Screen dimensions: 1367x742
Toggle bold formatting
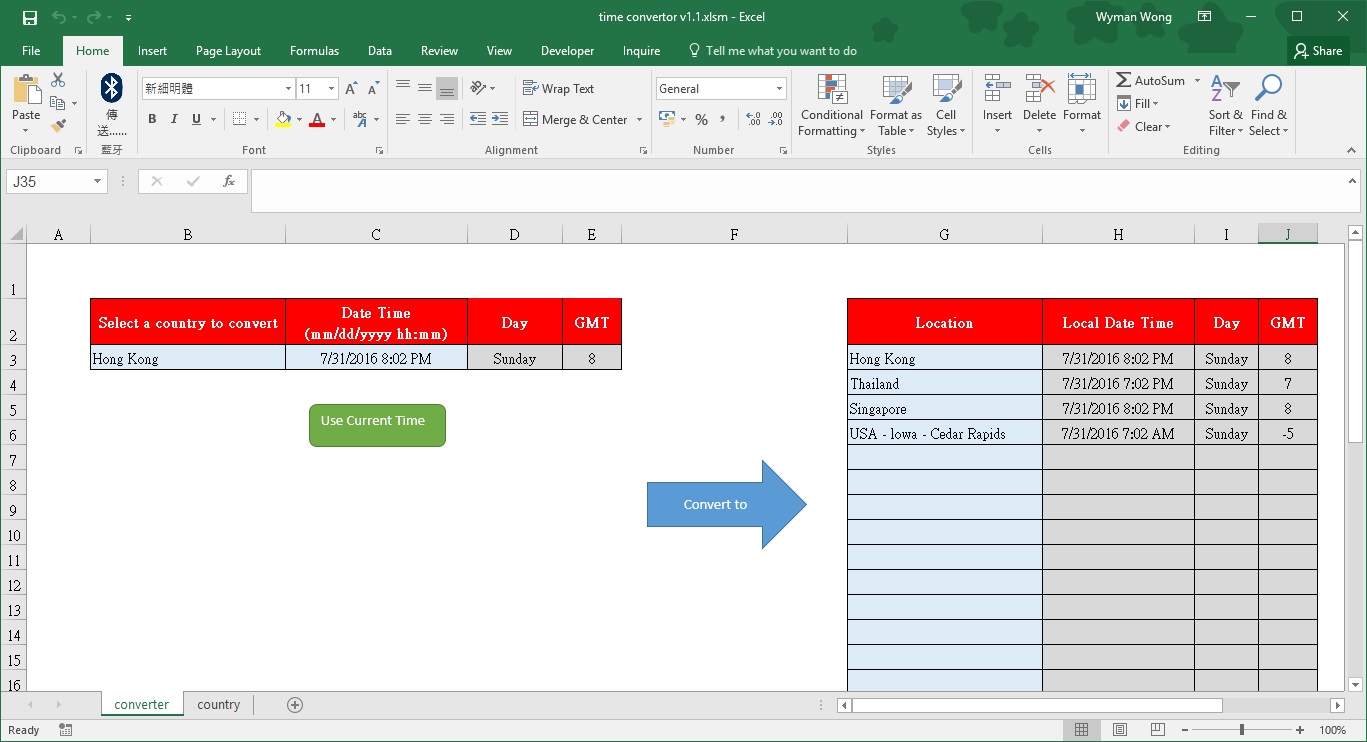[151, 119]
